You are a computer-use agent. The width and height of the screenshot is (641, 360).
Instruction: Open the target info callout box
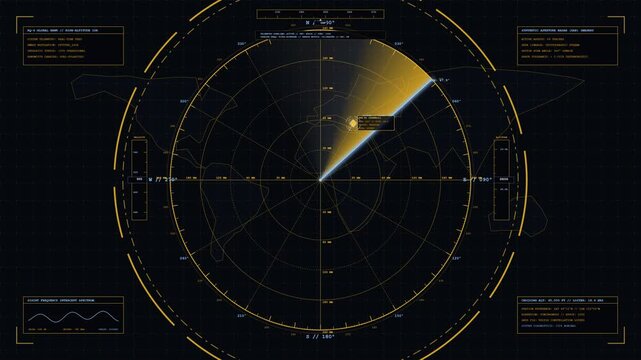376,123
